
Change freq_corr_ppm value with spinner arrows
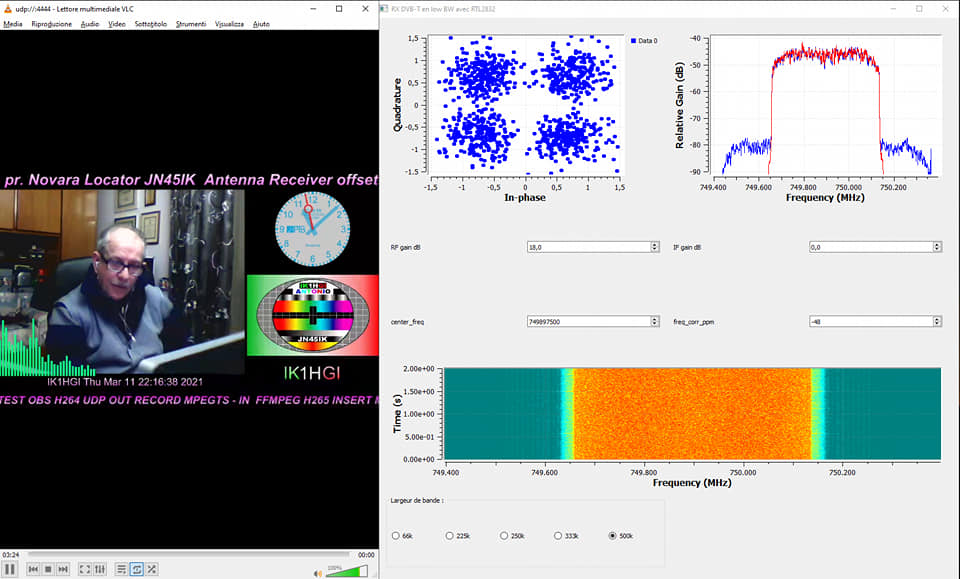[x=937, y=321]
